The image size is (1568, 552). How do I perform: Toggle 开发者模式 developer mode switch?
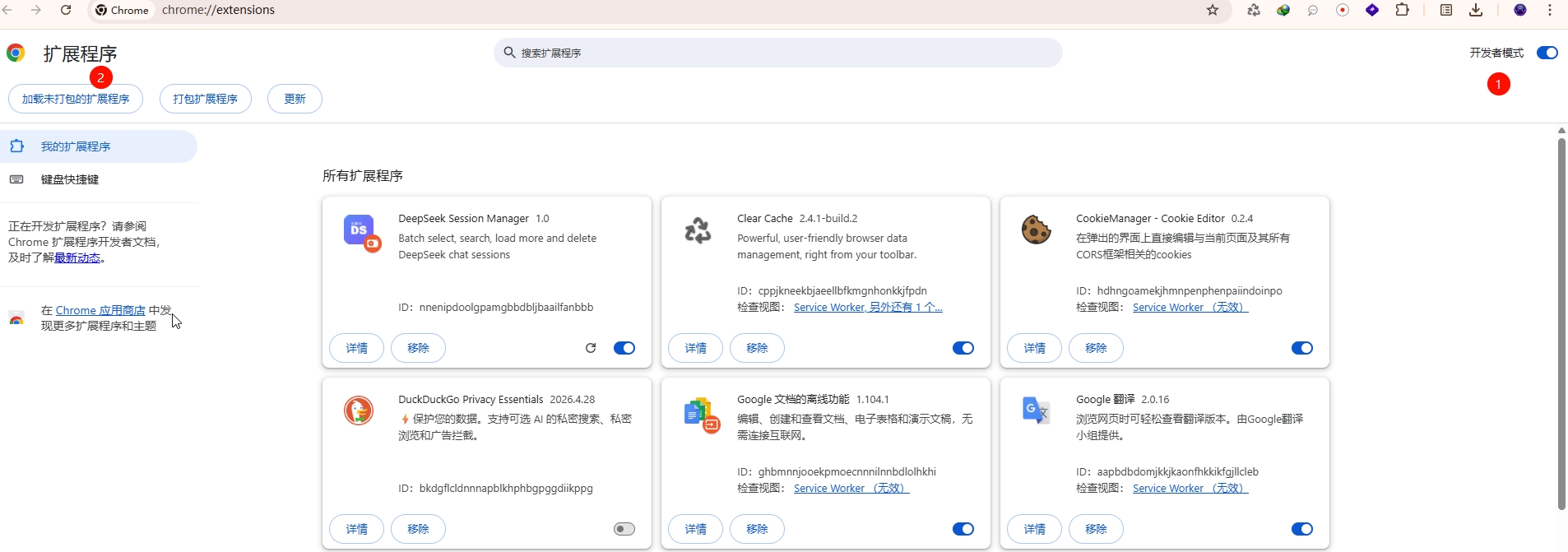[1547, 53]
